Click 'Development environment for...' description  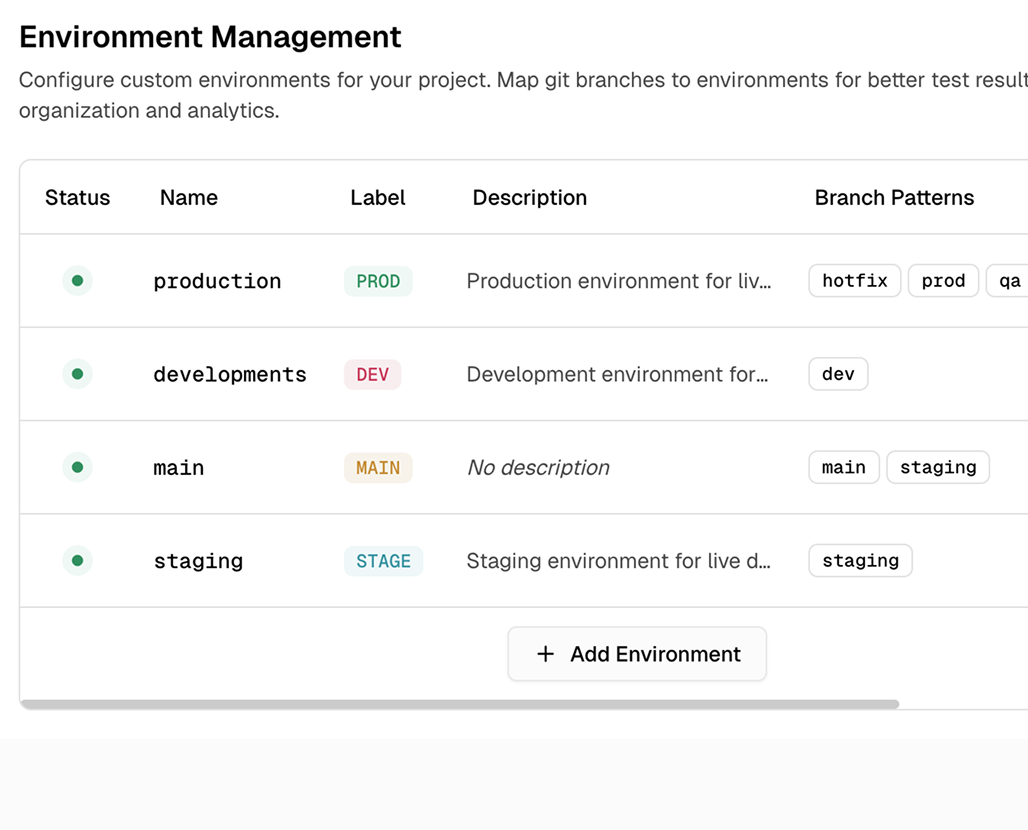tap(617, 374)
